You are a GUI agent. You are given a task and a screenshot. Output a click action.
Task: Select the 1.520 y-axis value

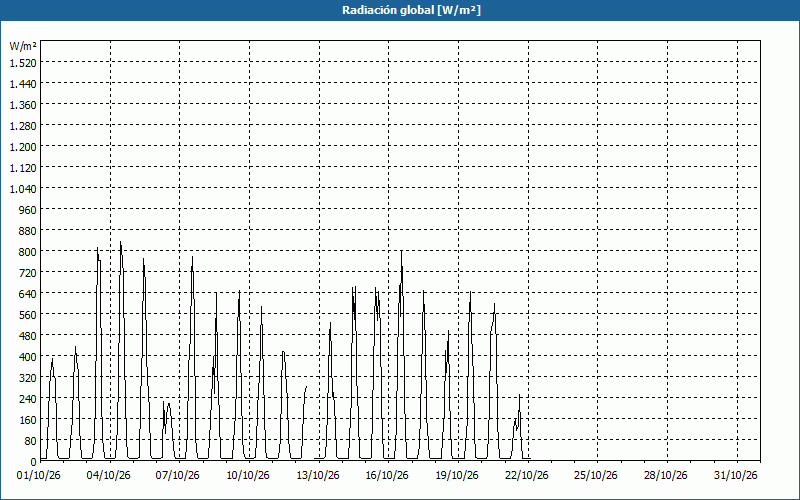tap(23, 63)
